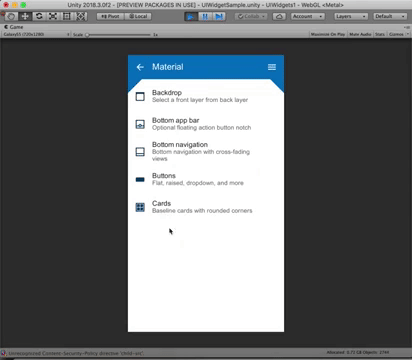
Task: Open the Game panel options menu
Action: click(407, 27)
